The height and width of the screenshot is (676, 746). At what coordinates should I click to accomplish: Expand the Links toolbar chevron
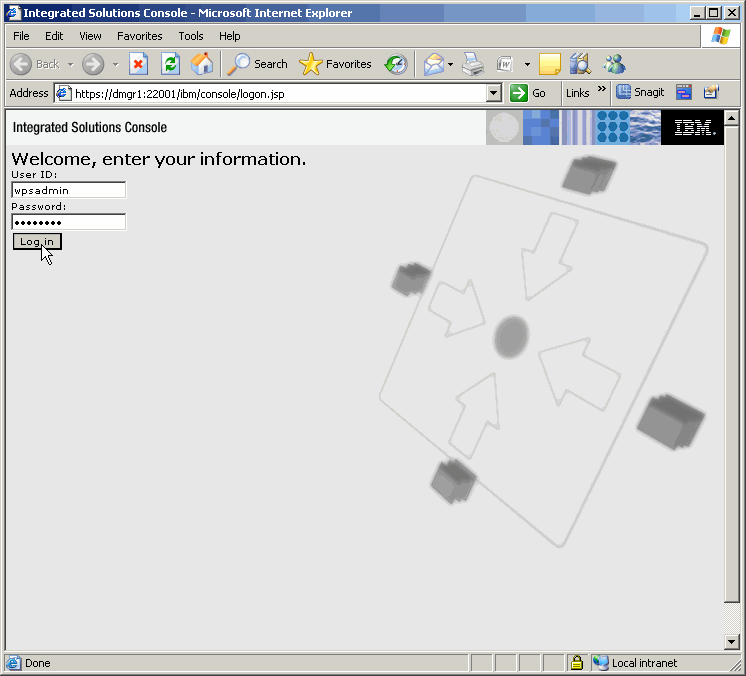click(602, 90)
